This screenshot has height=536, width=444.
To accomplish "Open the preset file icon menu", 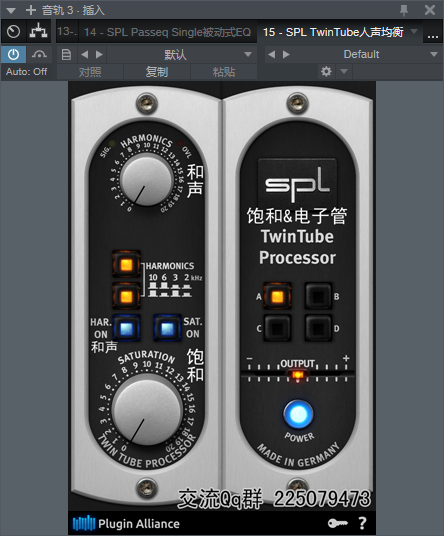I will point(66,54).
